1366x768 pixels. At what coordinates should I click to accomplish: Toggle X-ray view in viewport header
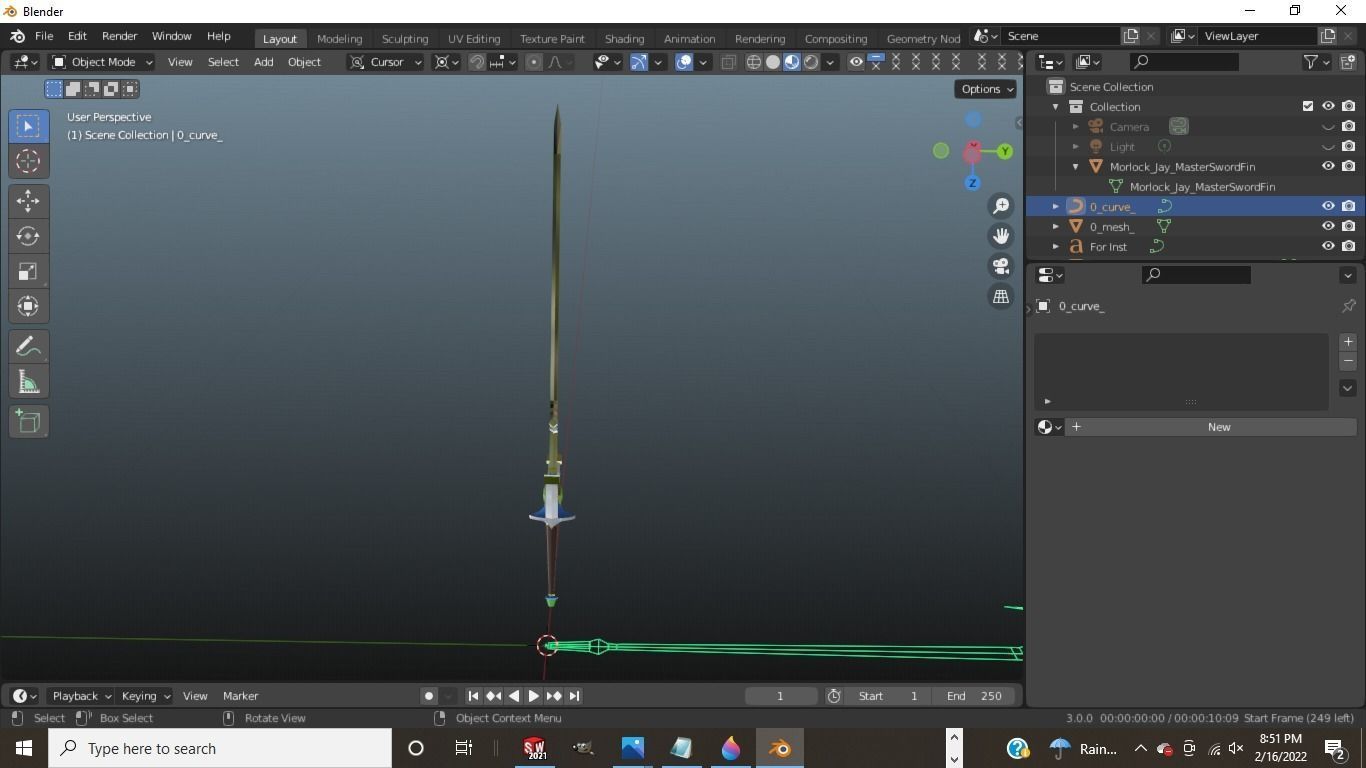coord(728,62)
